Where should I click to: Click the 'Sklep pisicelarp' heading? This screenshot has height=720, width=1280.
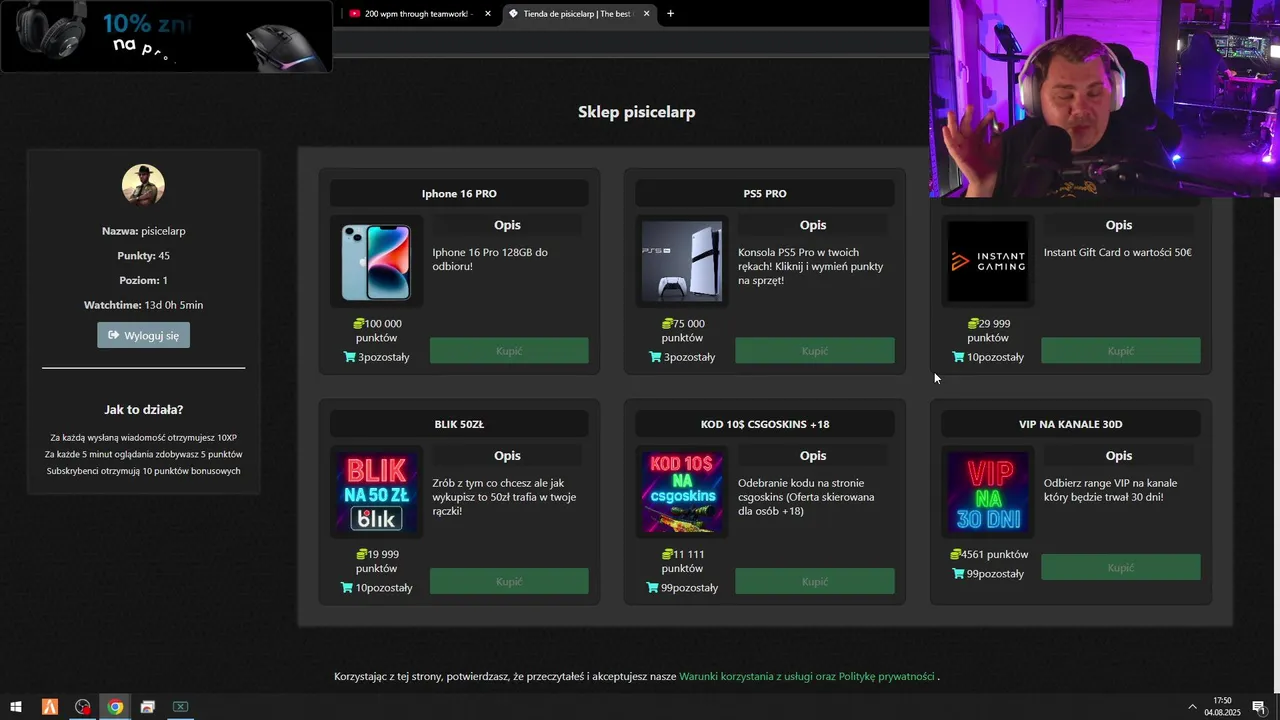636,112
